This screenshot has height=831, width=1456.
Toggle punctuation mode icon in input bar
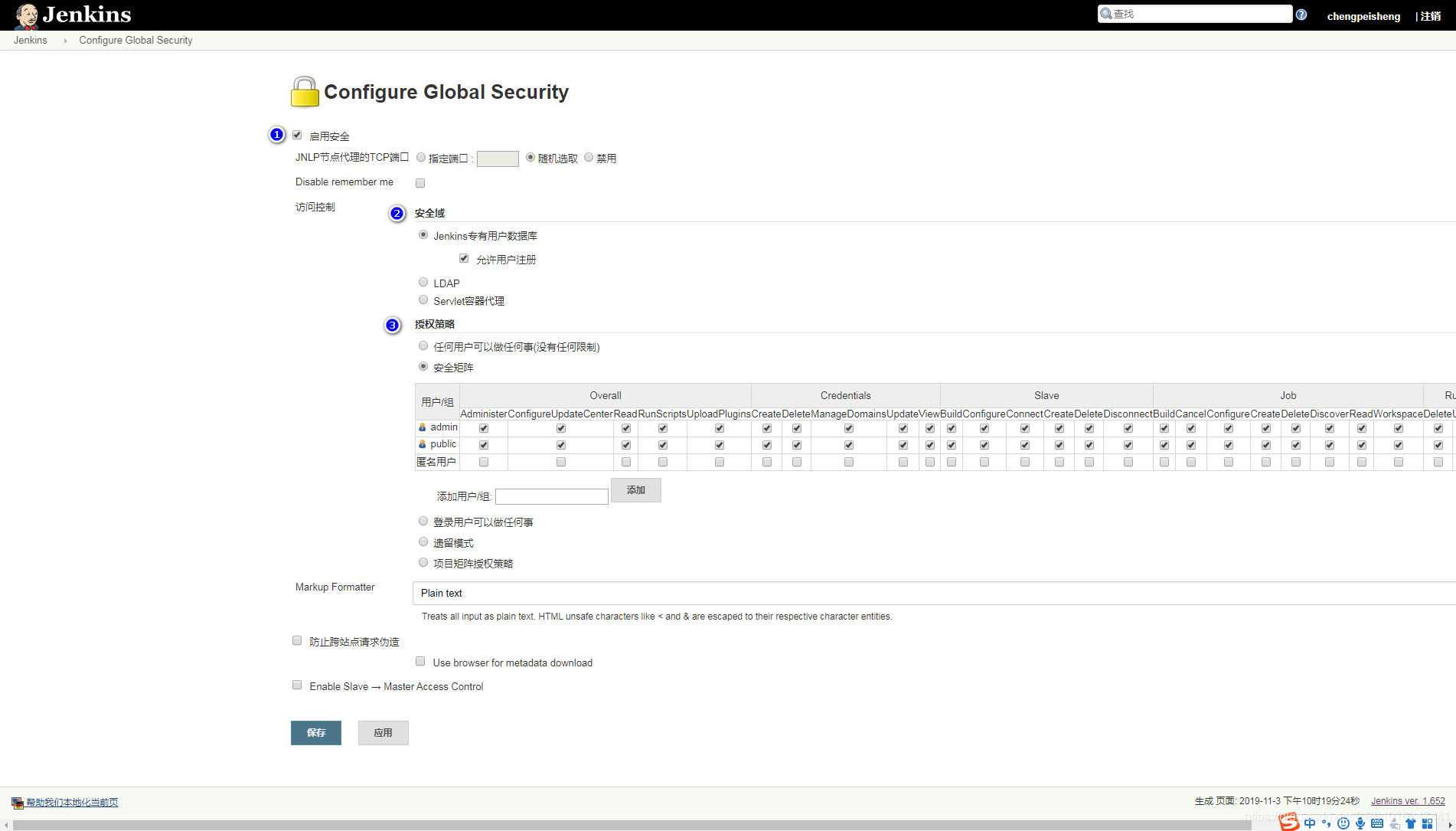1327,823
